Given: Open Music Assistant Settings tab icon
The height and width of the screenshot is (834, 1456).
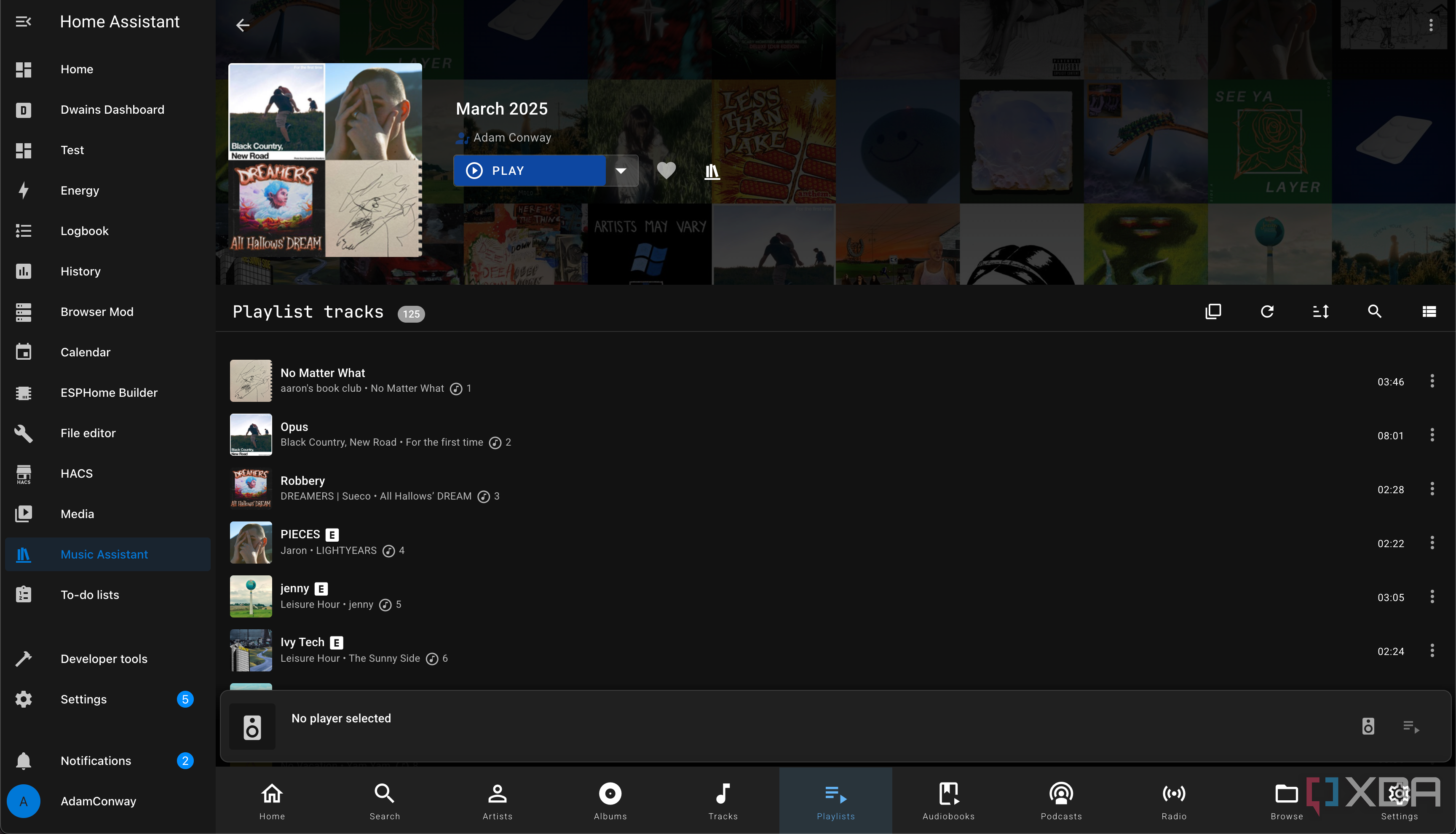Looking at the screenshot, I should [1399, 794].
